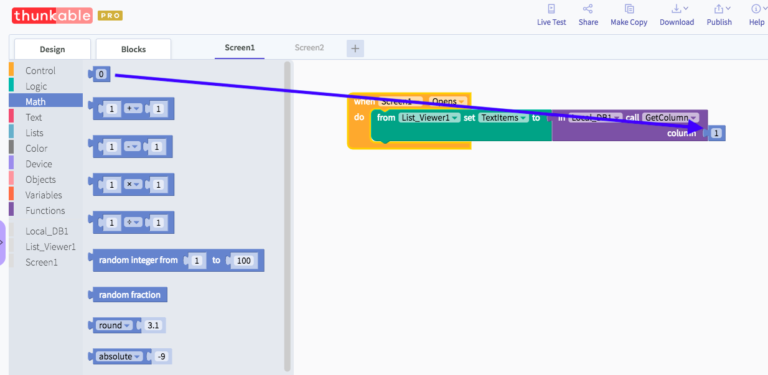Viewport: 768px width, 375px height.
Task: Add a new screen with plus button
Action: [x=356, y=48]
